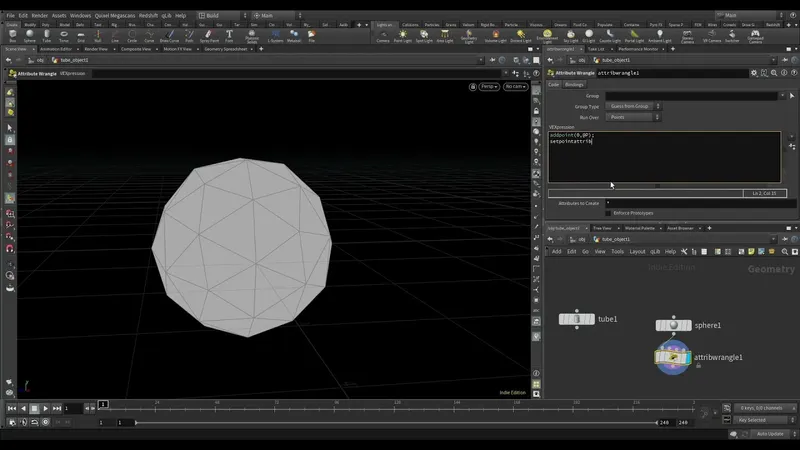Open the parameter pane gear menu
Viewport: 800px width, 450px height.
tap(754, 73)
